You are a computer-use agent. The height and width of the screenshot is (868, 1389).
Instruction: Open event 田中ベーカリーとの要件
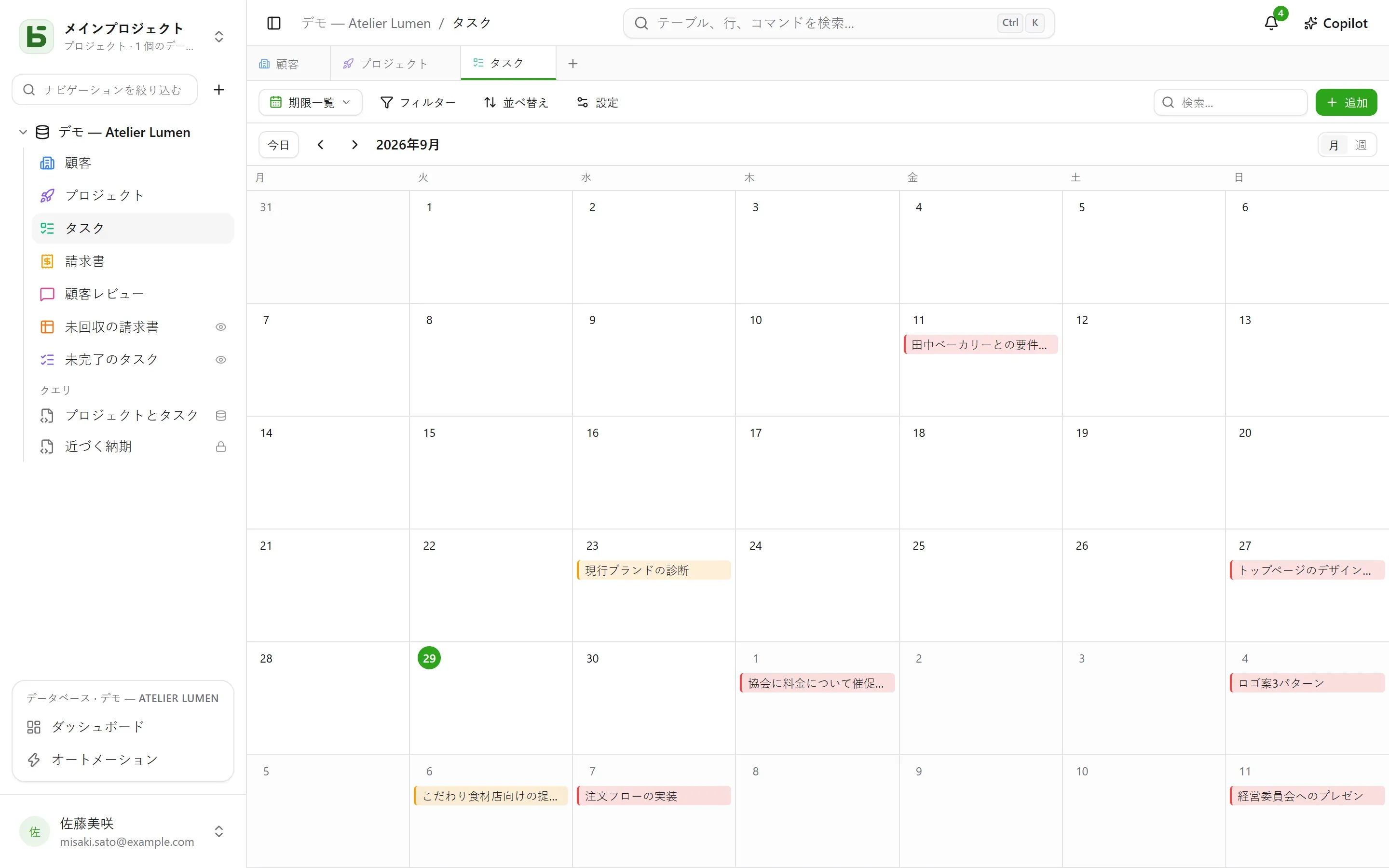pyautogui.click(x=980, y=344)
